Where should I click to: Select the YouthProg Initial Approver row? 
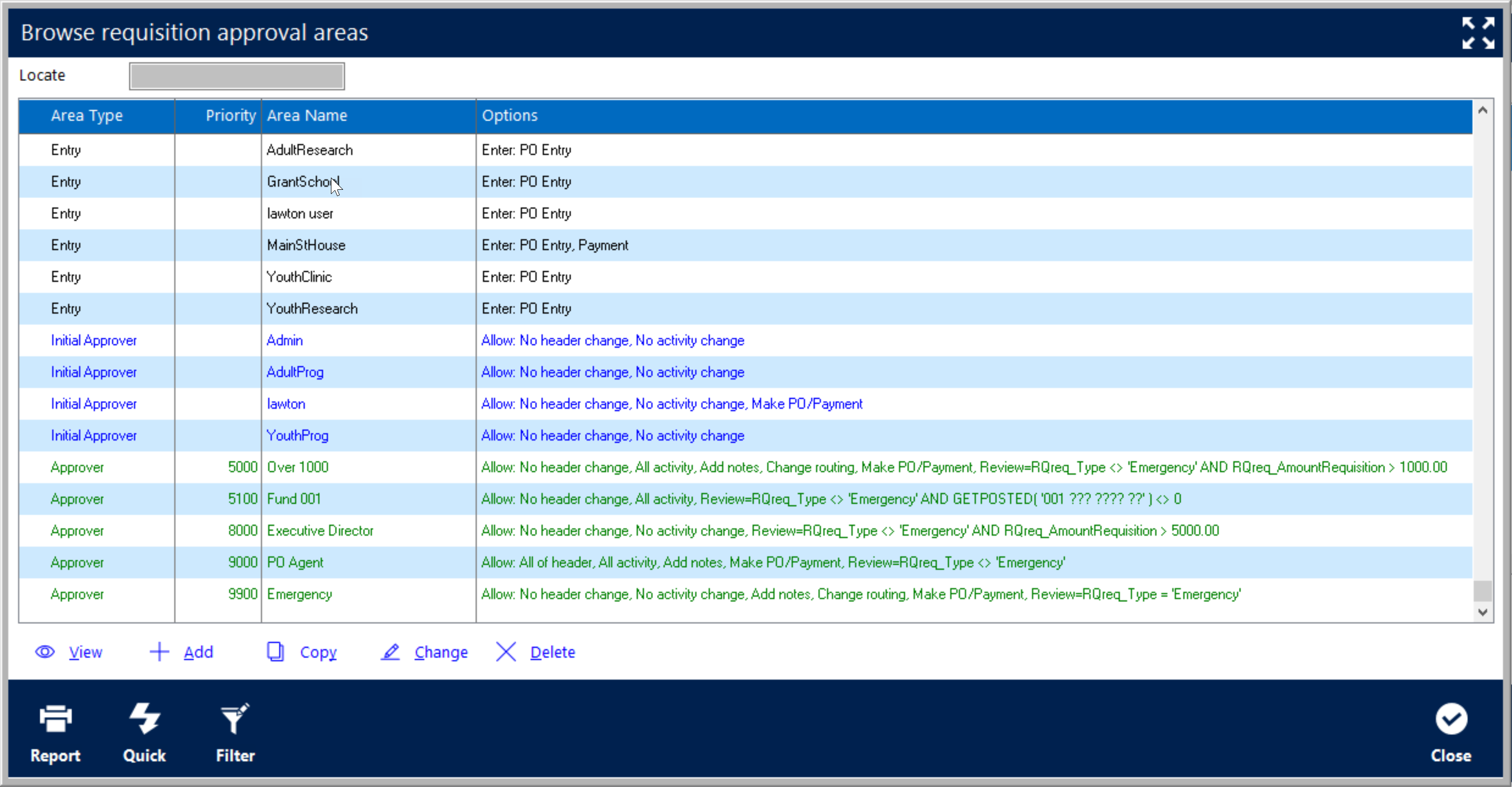(x=297, y=436)
